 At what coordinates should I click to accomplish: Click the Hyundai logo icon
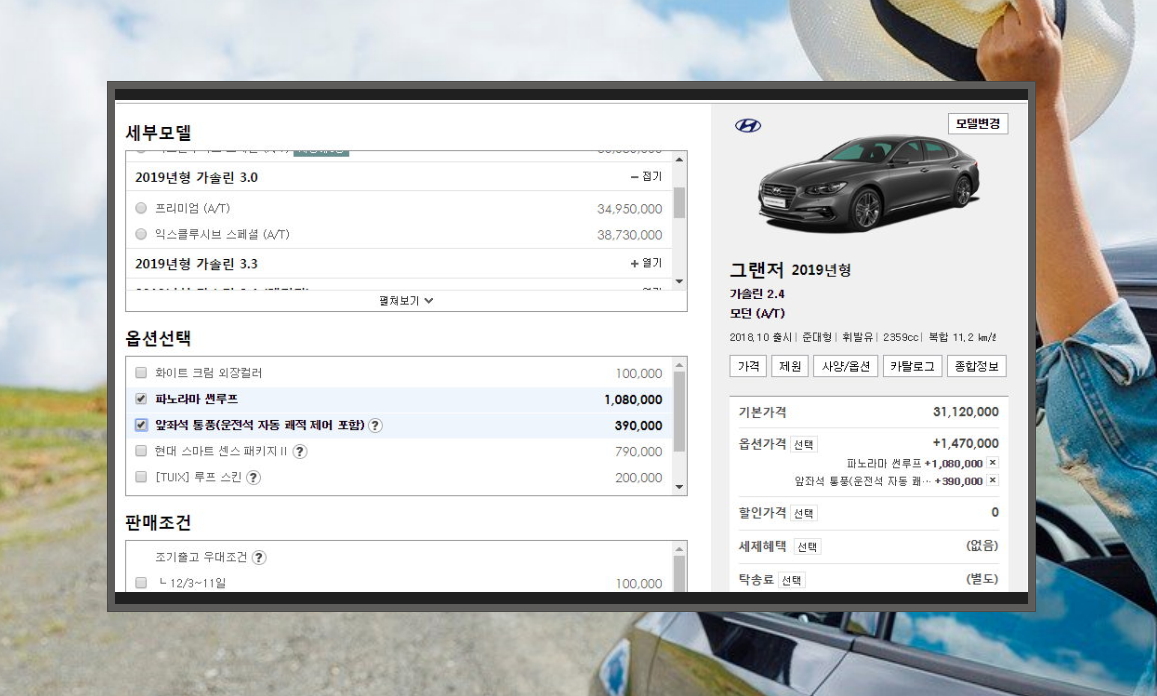747,125
